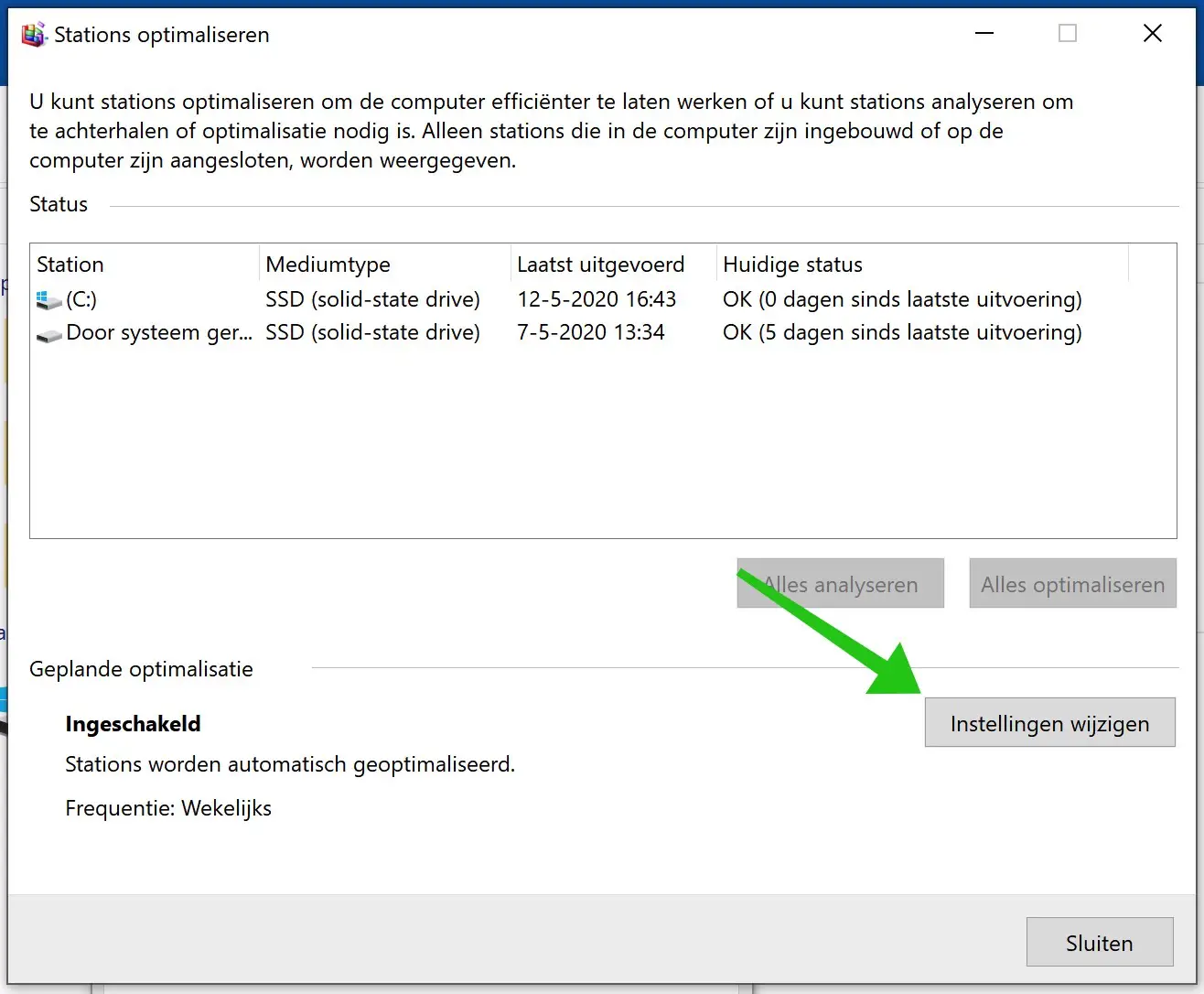Screen dimensions: 1204x994
Task: Close the dialog with Sluiten
Action: click(1099, 942)
